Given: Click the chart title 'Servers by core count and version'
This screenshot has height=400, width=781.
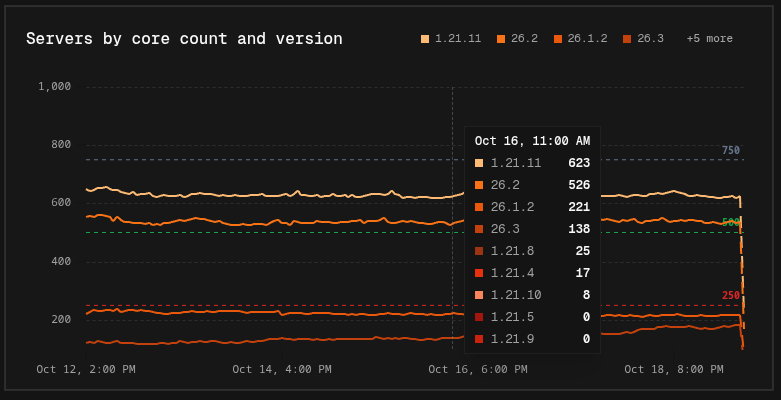Looking at the screenshot, I should (184, 39).
